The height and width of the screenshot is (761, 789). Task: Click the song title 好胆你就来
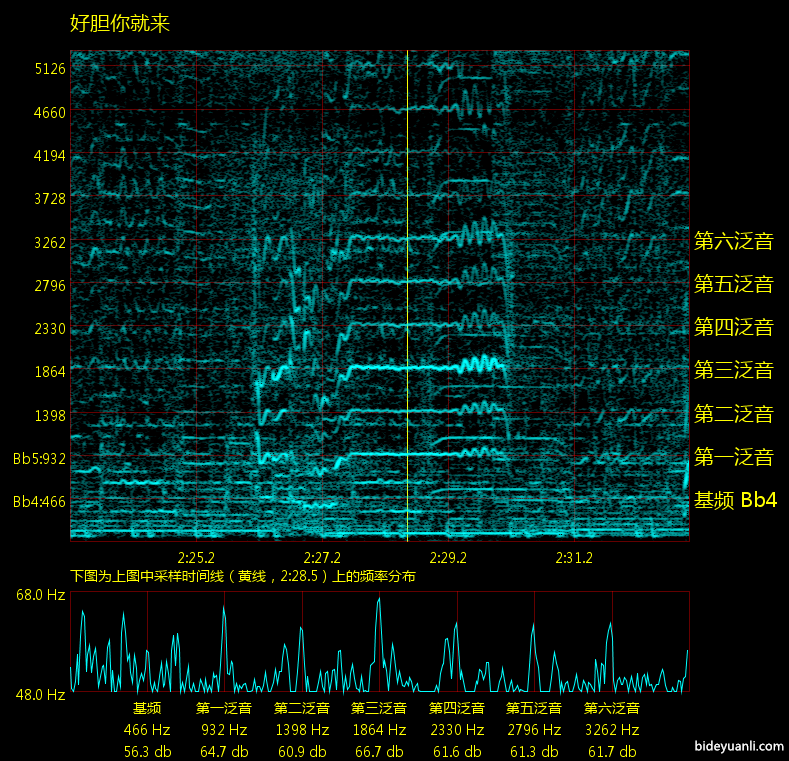pyautogui.click(x=120, y=24)
